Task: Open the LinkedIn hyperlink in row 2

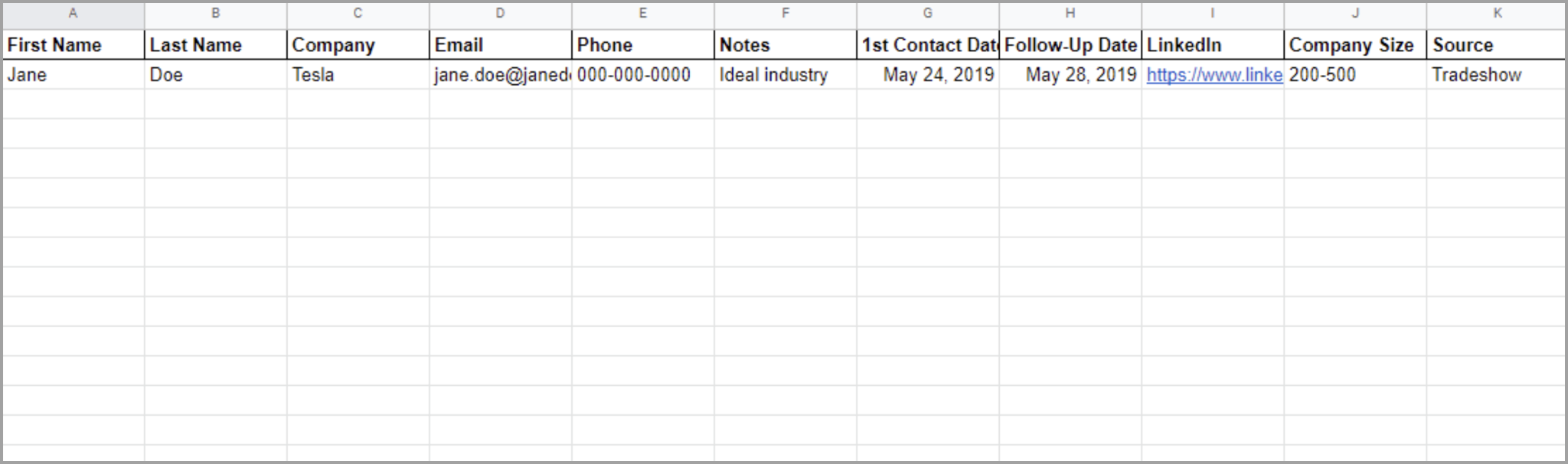Action: 1214,75
